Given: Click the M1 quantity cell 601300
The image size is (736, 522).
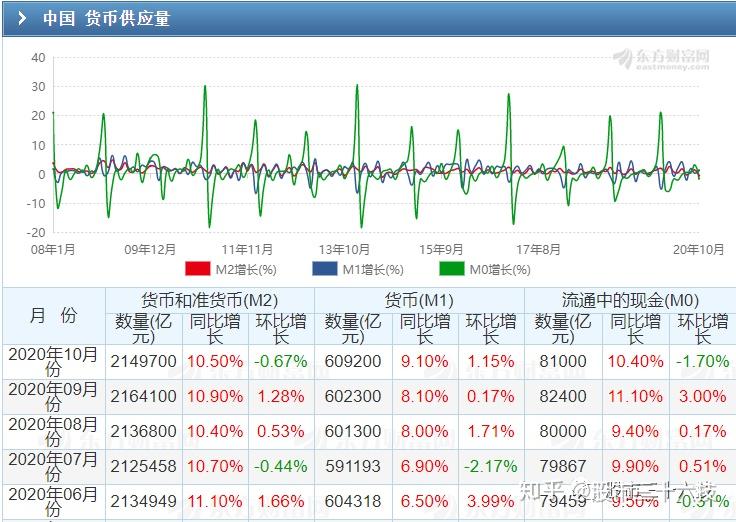Looking at the screenshot, I should coord(353,431).
